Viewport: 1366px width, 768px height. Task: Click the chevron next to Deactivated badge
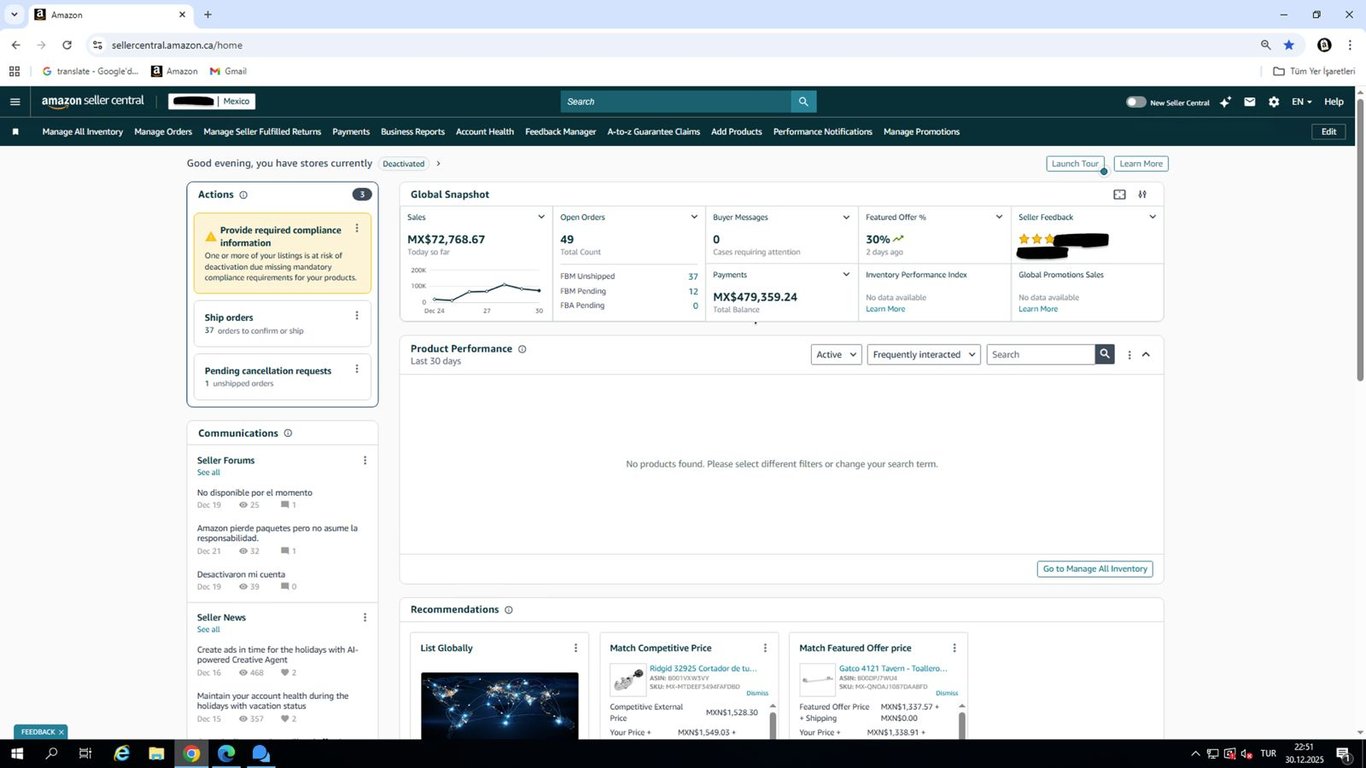point(438,164)
